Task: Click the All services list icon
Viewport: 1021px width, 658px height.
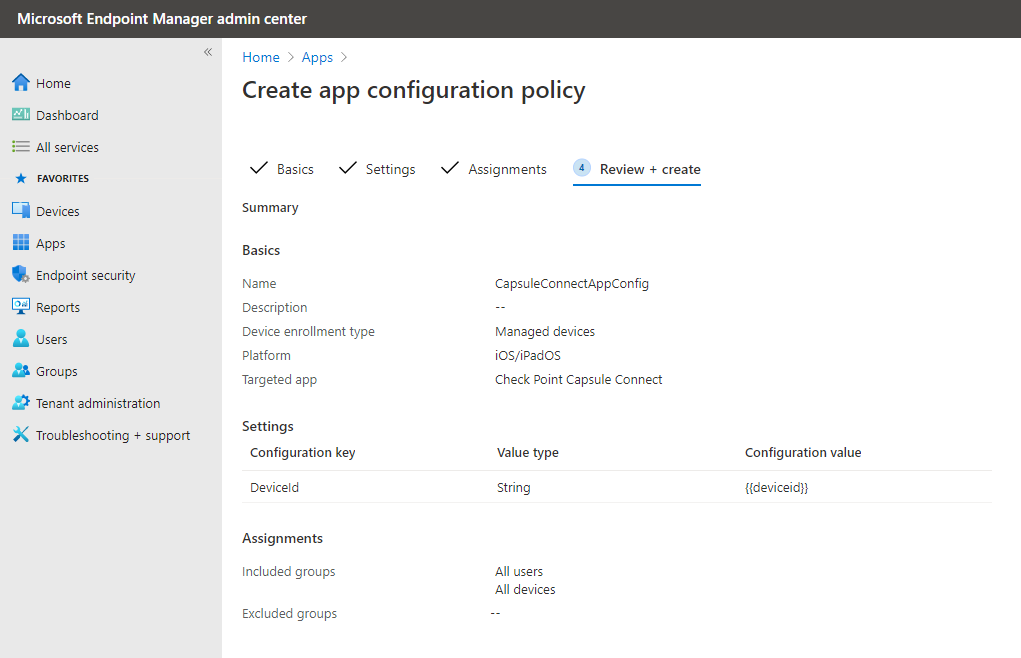Action: 21,146
